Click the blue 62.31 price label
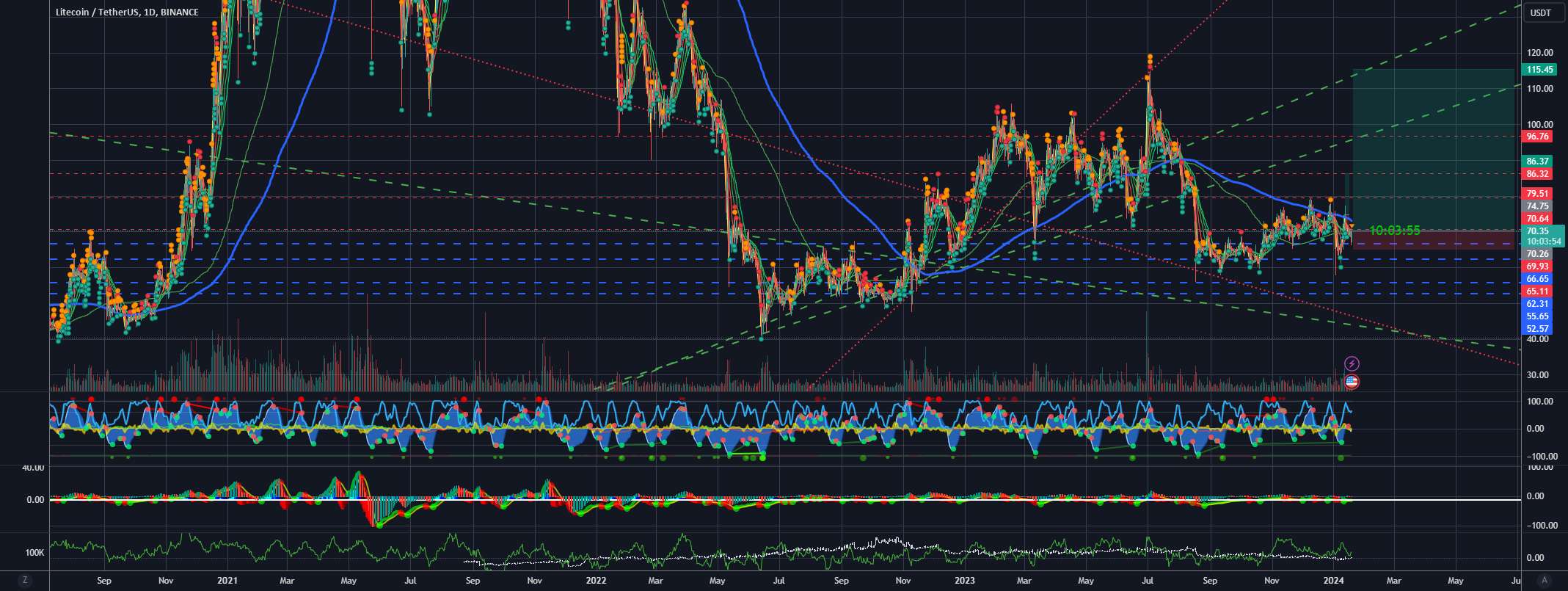 (1537, 304)
